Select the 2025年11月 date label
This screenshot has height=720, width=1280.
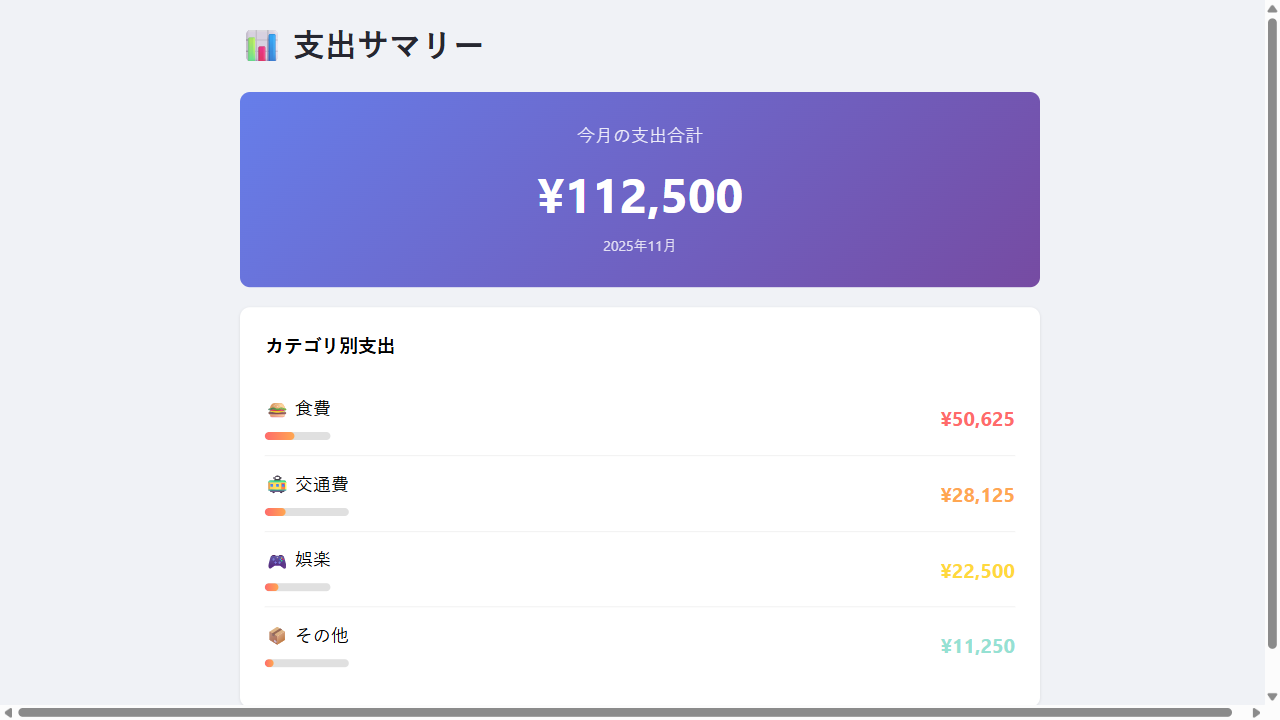[x=640, y=246]
